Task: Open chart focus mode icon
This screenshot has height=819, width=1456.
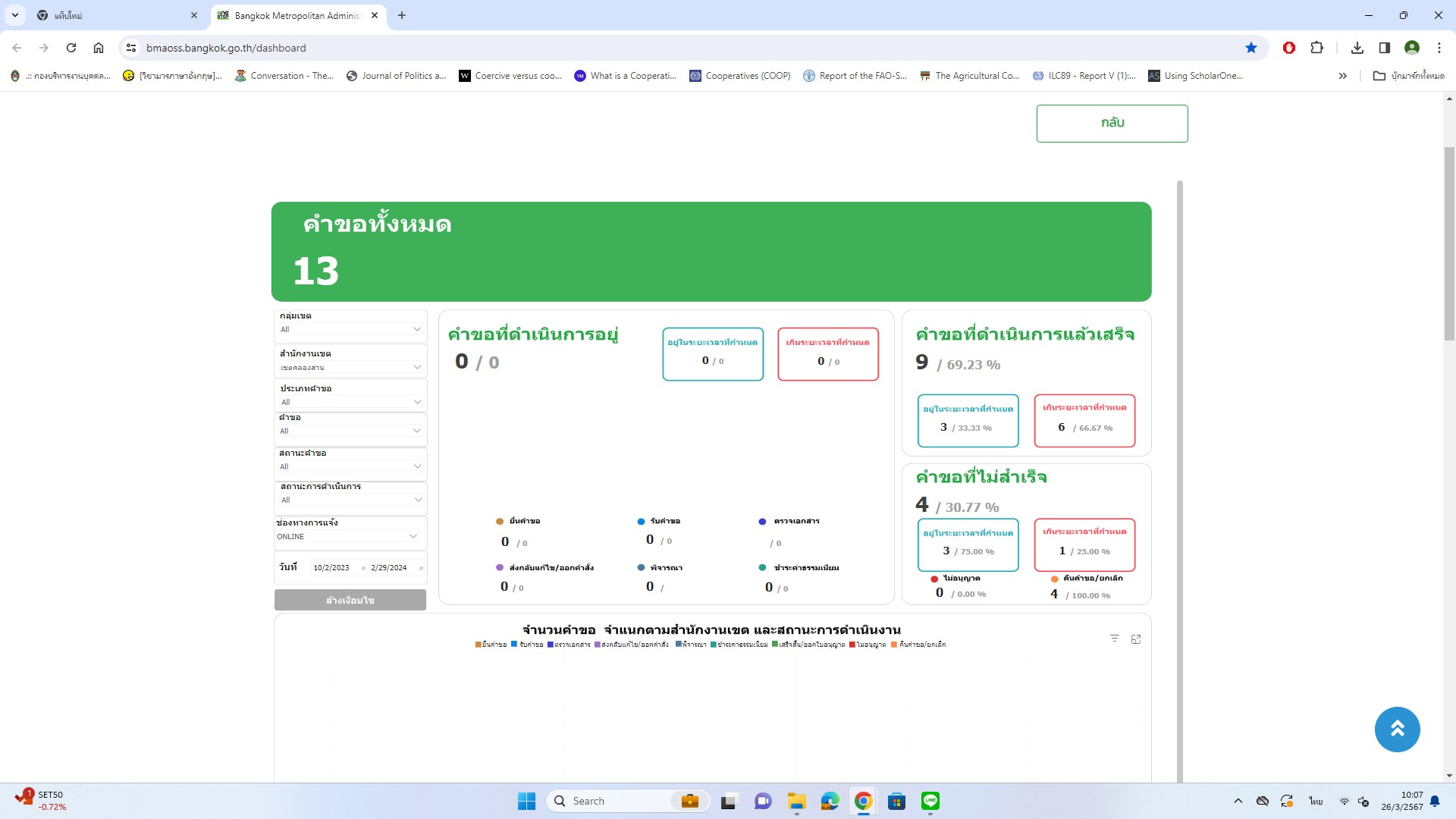Action: 1136,639
